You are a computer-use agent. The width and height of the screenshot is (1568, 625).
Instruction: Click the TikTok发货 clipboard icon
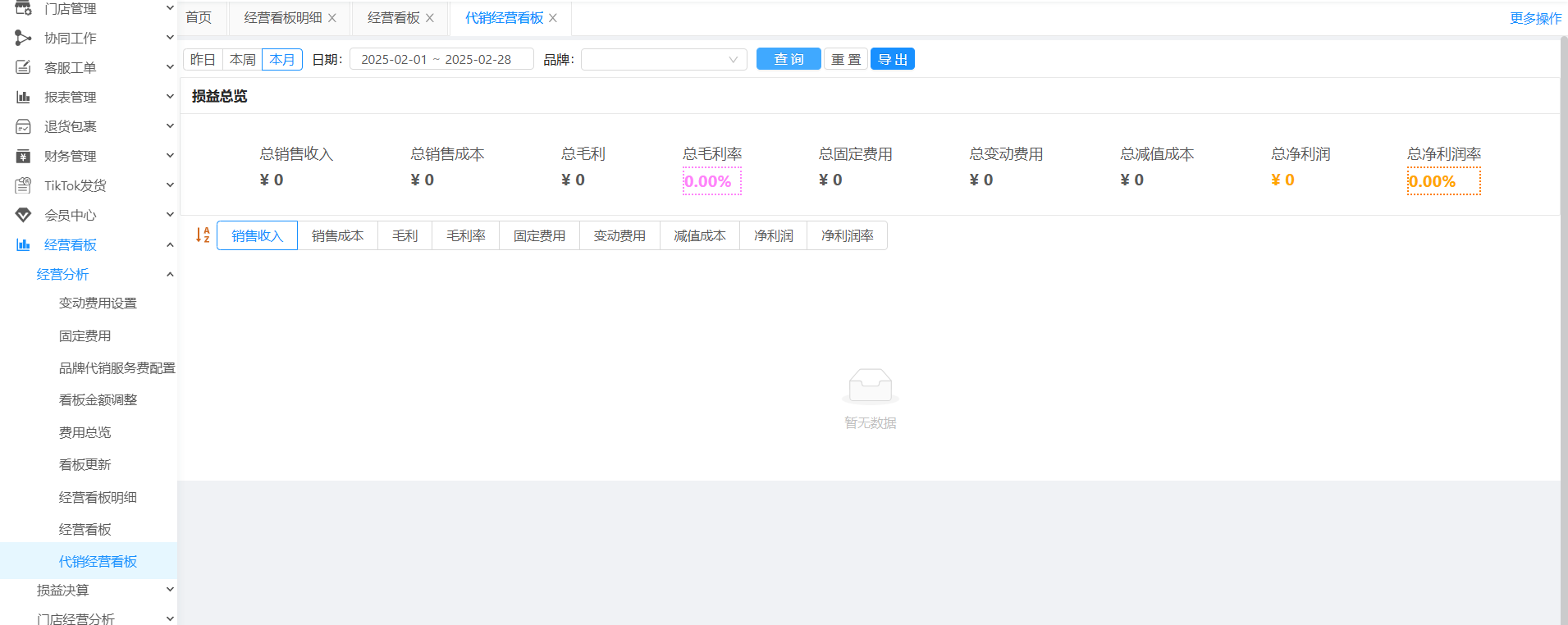pos(23,185)
